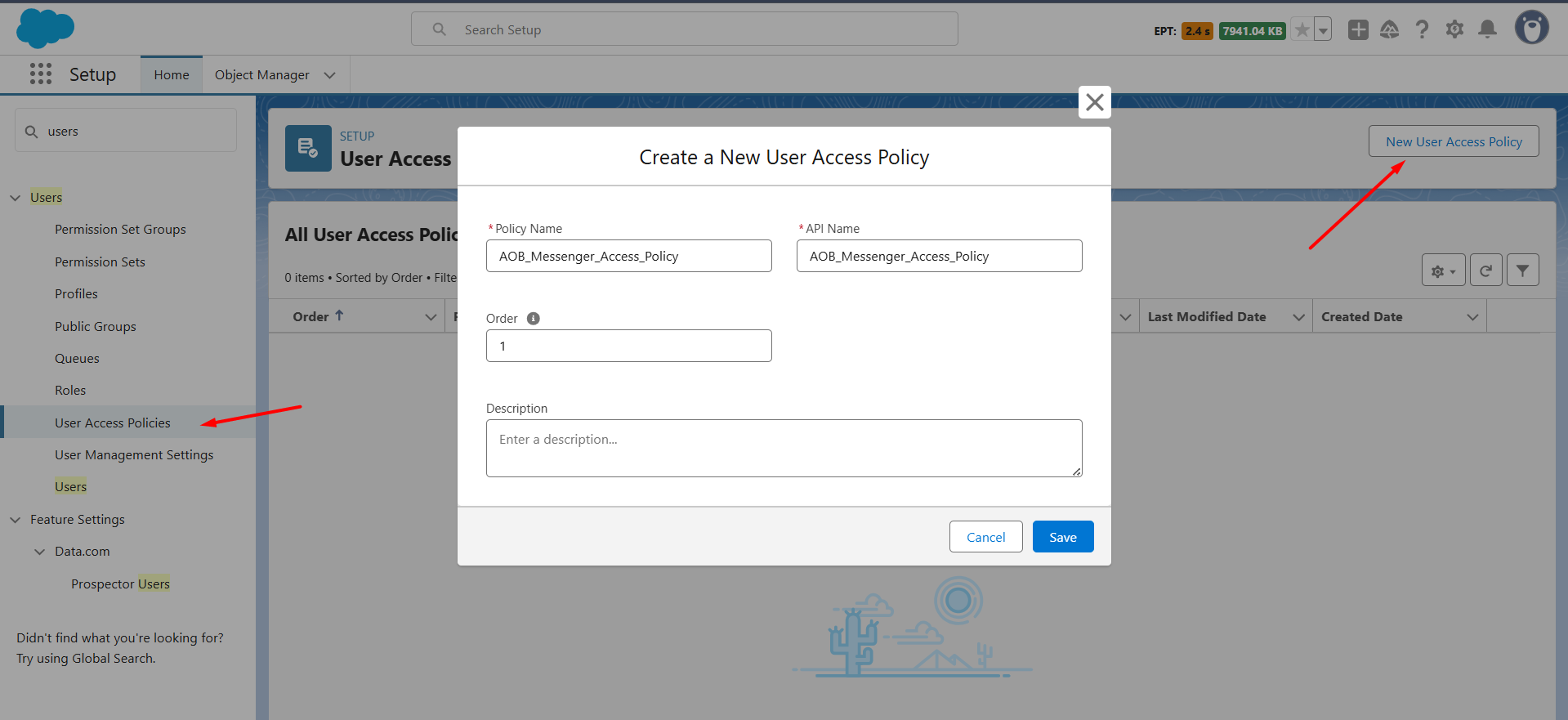Switch to the Home tab
Image resolution: width=1568 pixels, height=720 pixels.
coord(172,74)
